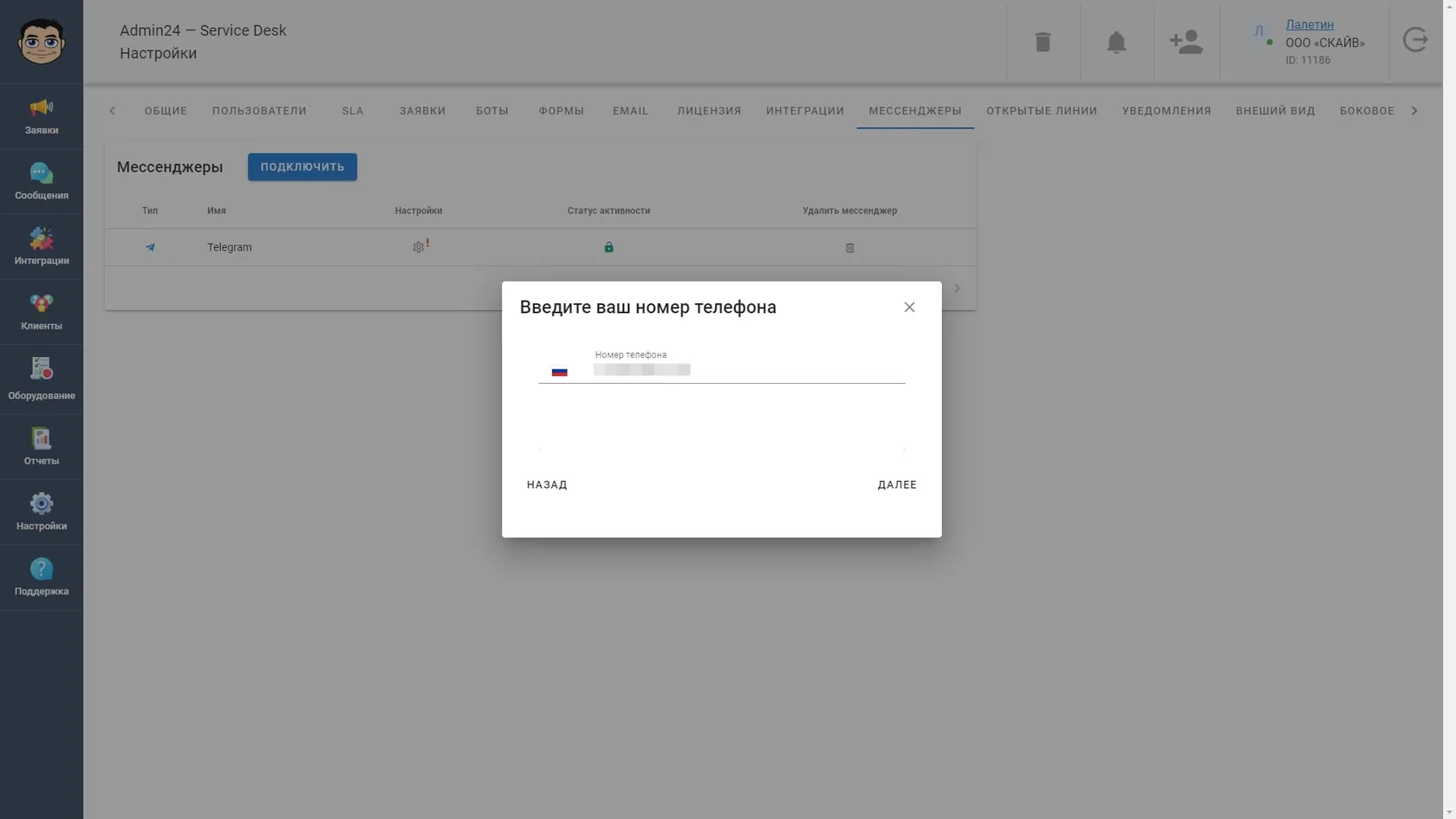1456x819 pixels.
Task: Switch to the ЗАЯВКИ tab
Action: point(422,111)
